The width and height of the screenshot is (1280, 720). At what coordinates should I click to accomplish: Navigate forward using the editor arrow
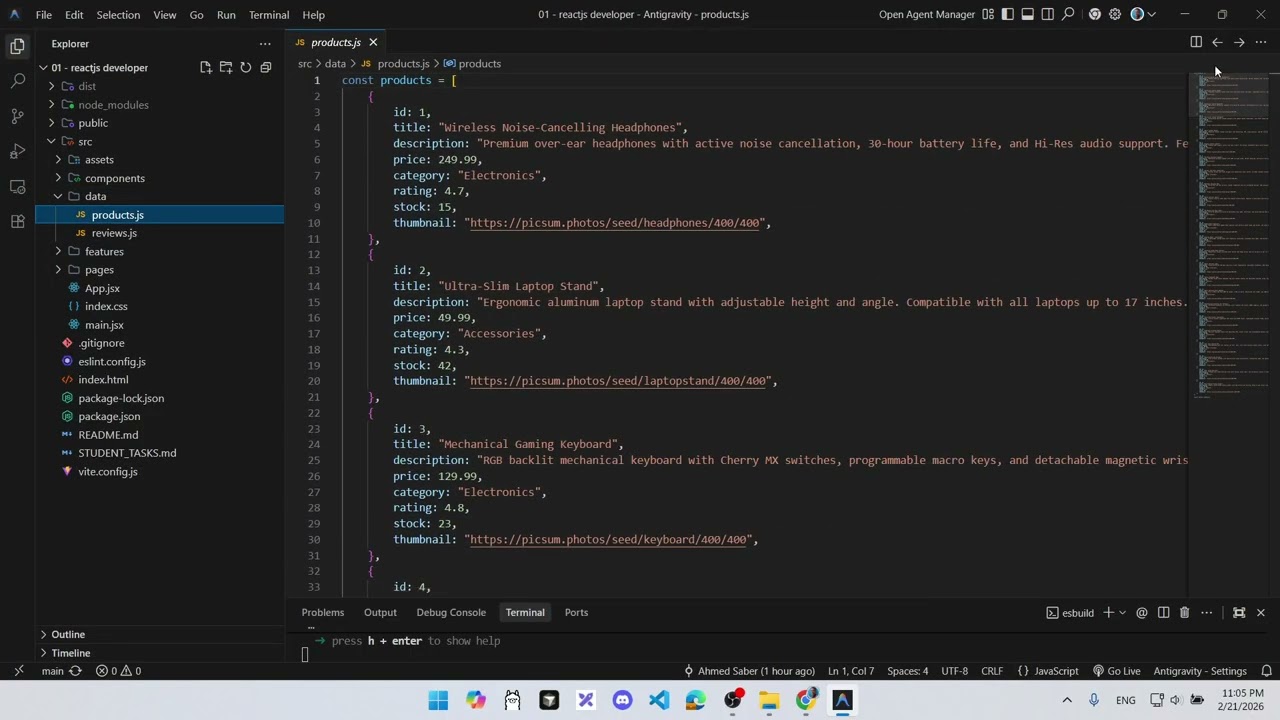1239,42
